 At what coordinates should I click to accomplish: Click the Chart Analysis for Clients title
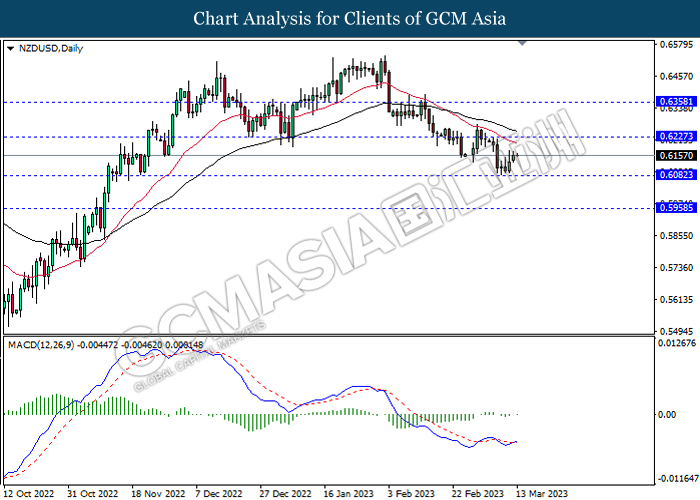coord(350,19)
